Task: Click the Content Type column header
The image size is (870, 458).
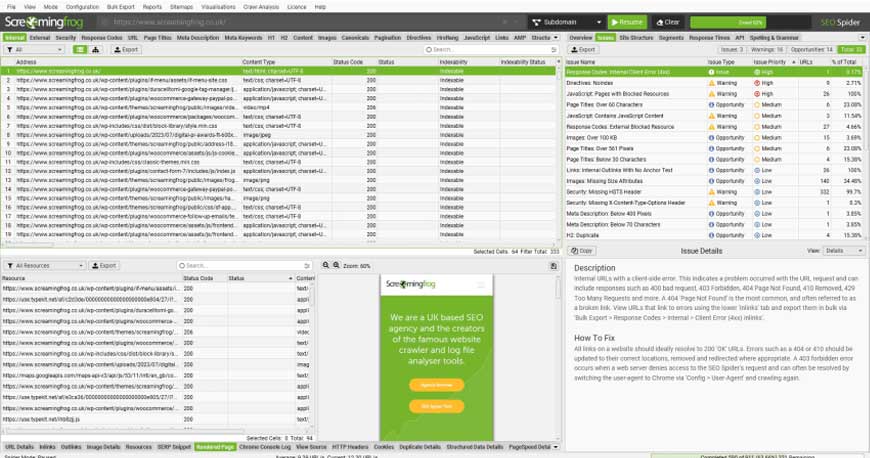Action: [x=286, y=62]
